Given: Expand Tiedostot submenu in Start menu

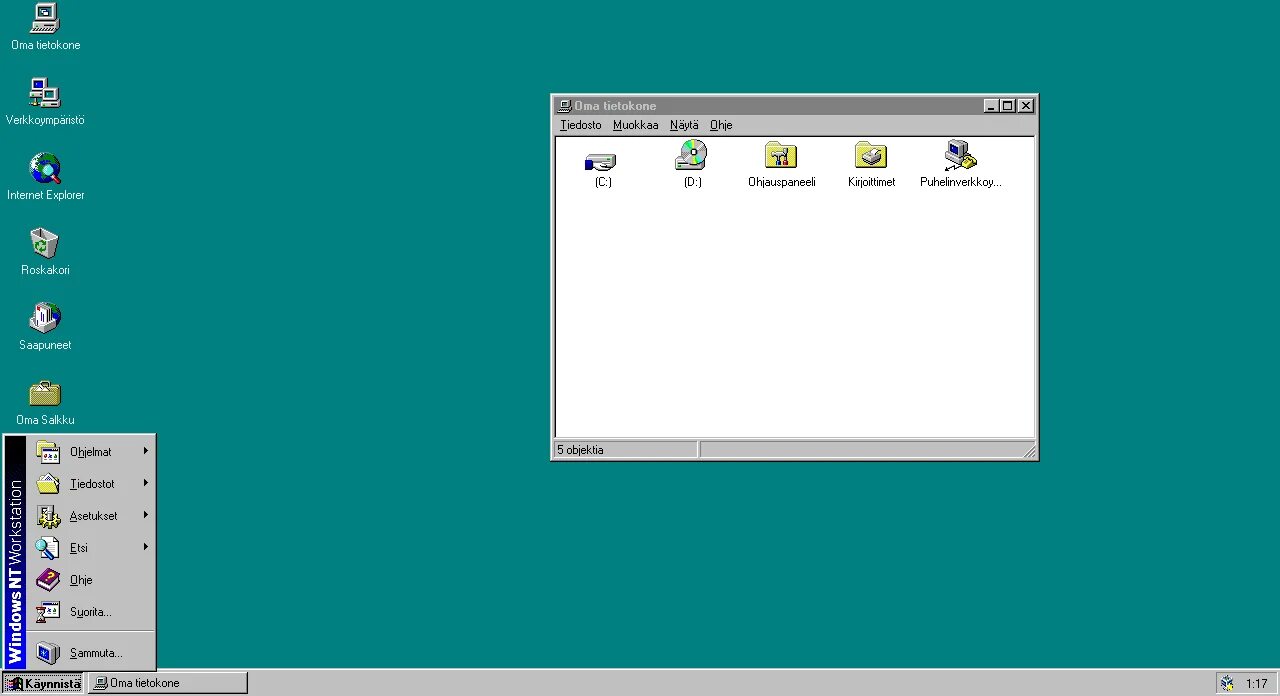Looking at the screenshot, I should [x=91, y=484].
